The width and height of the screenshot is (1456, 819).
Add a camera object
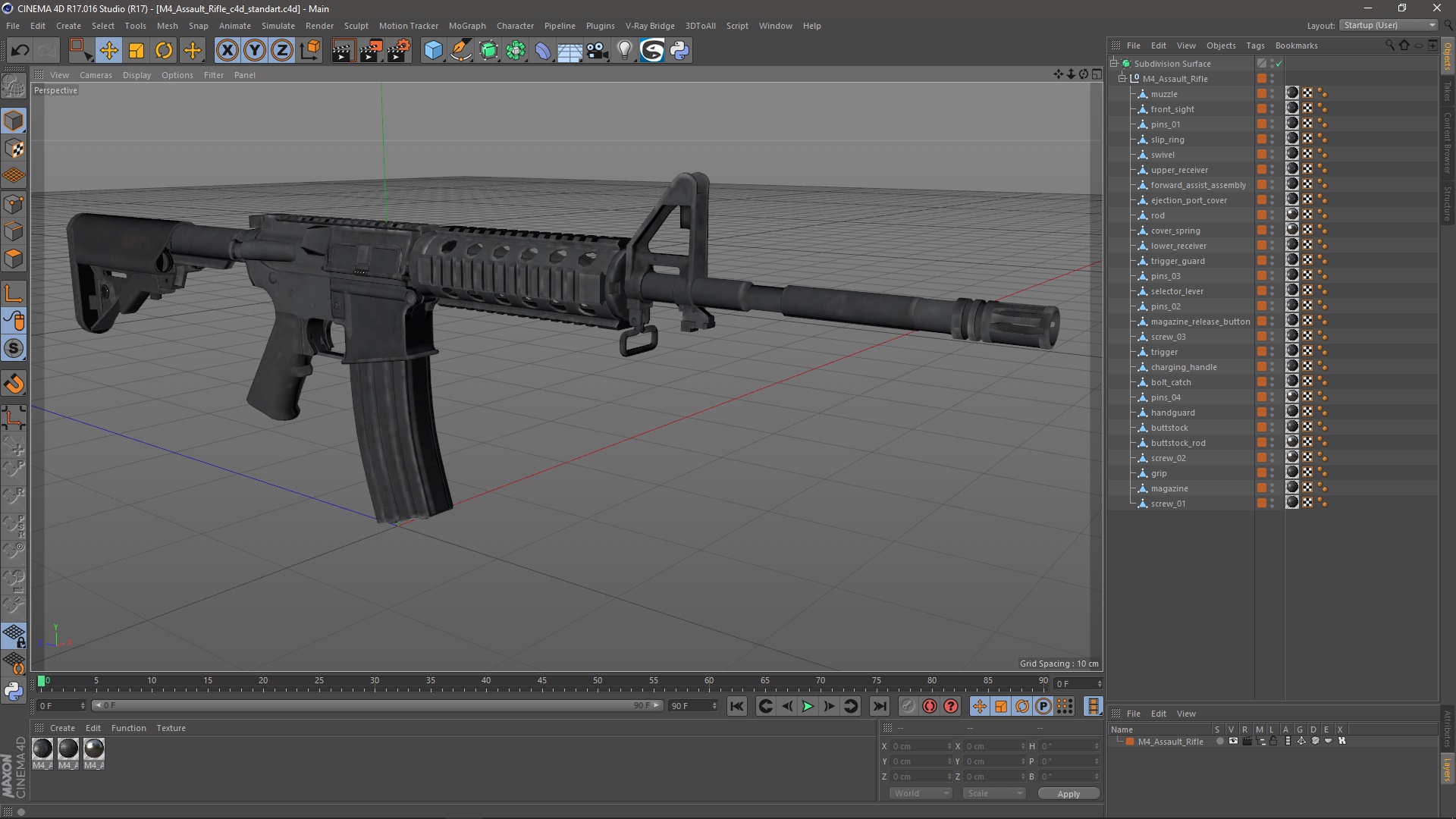pyautogui.click(x=598, y=51)
